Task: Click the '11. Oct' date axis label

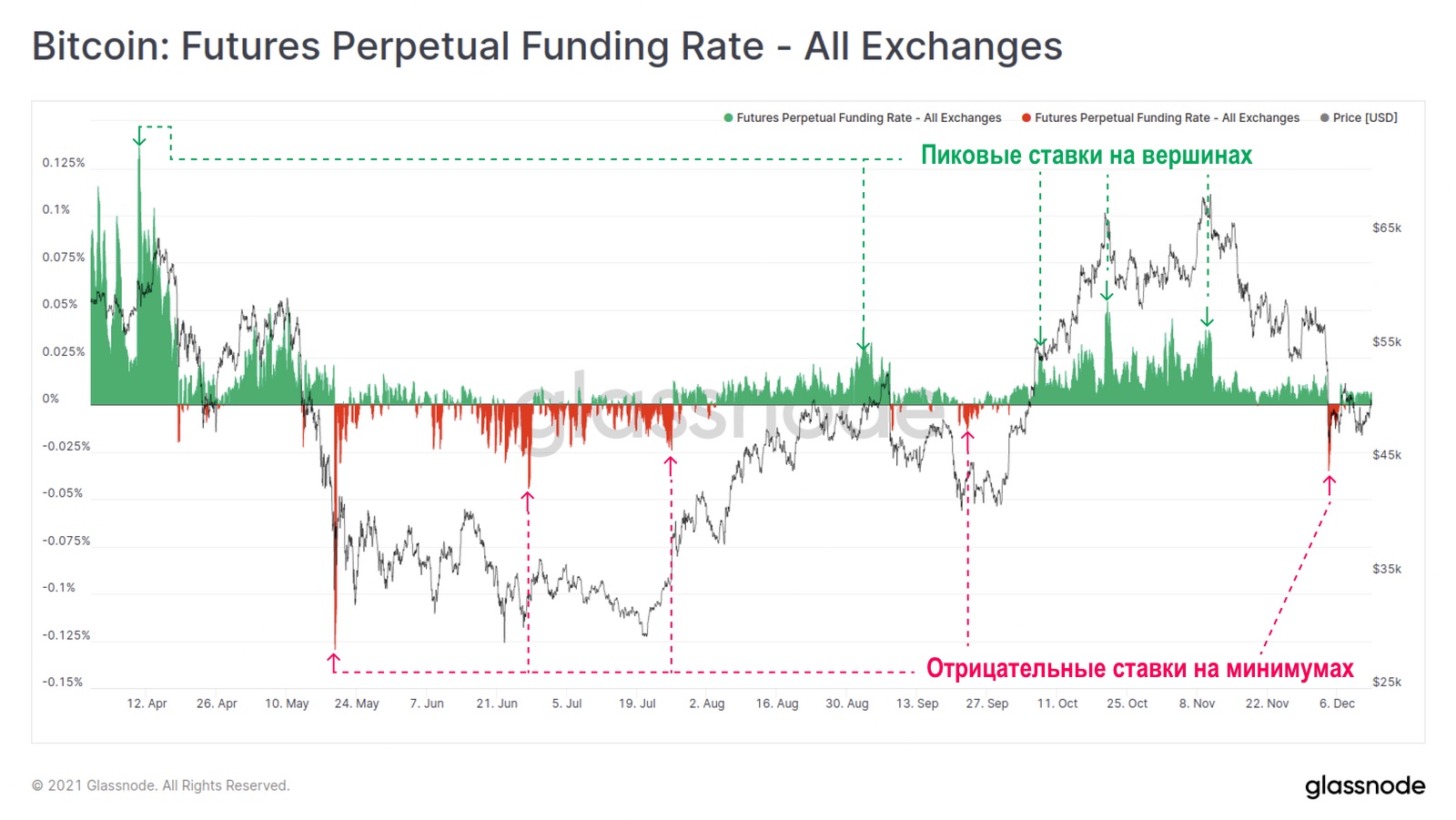Action: (x=1057, y=704)
